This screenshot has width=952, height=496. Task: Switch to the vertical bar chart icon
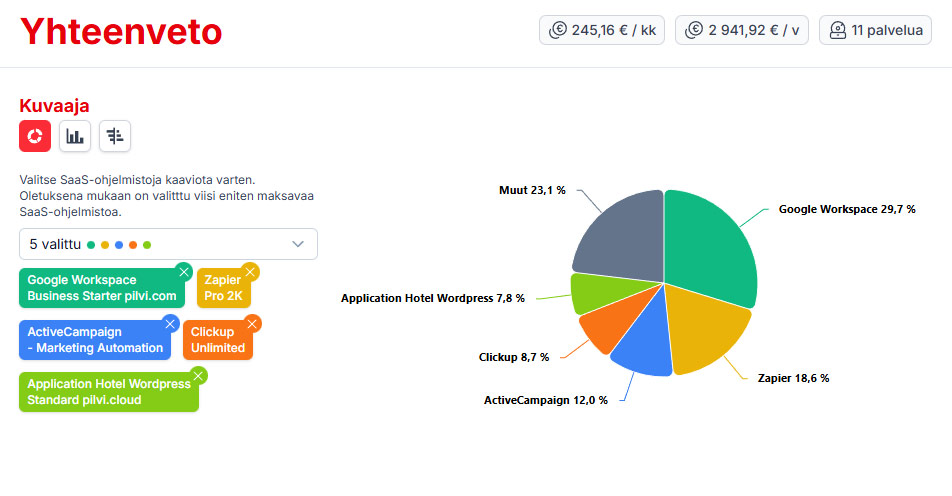coord(75,136)
